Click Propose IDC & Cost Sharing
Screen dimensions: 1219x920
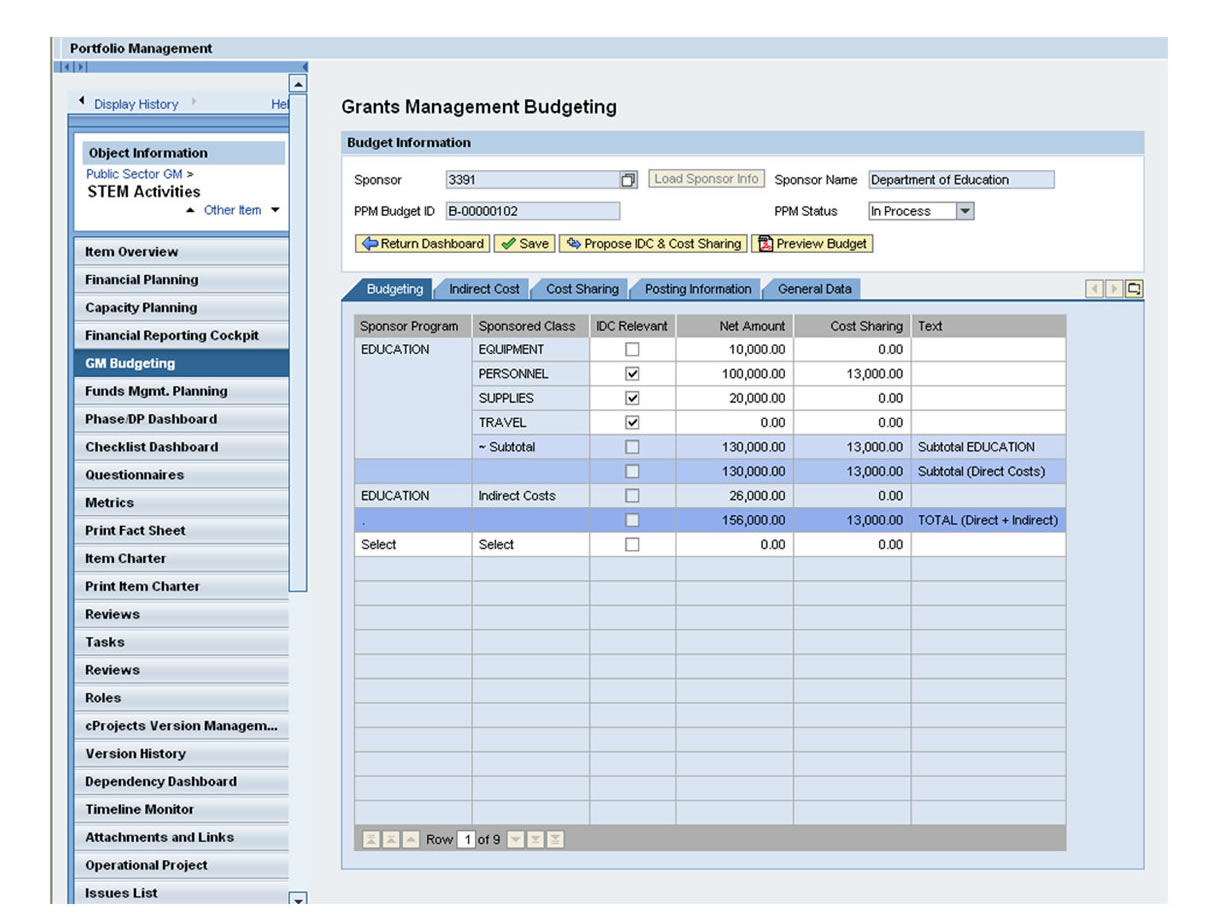654,244
